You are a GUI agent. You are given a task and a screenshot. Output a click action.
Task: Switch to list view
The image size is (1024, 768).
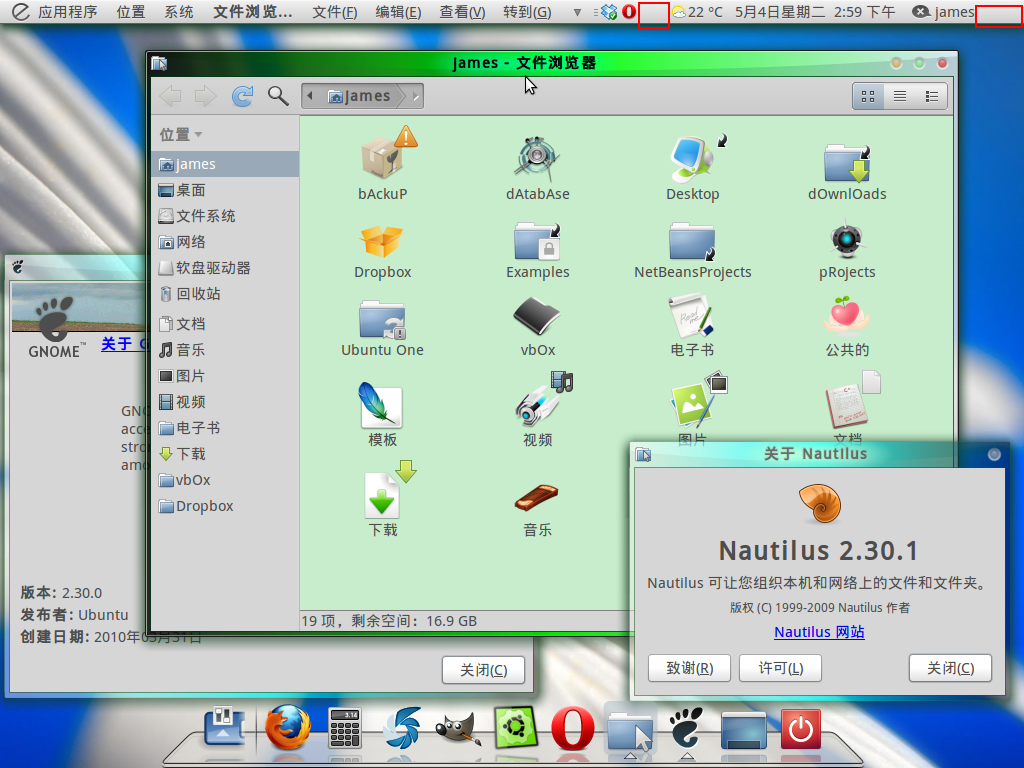900,97
